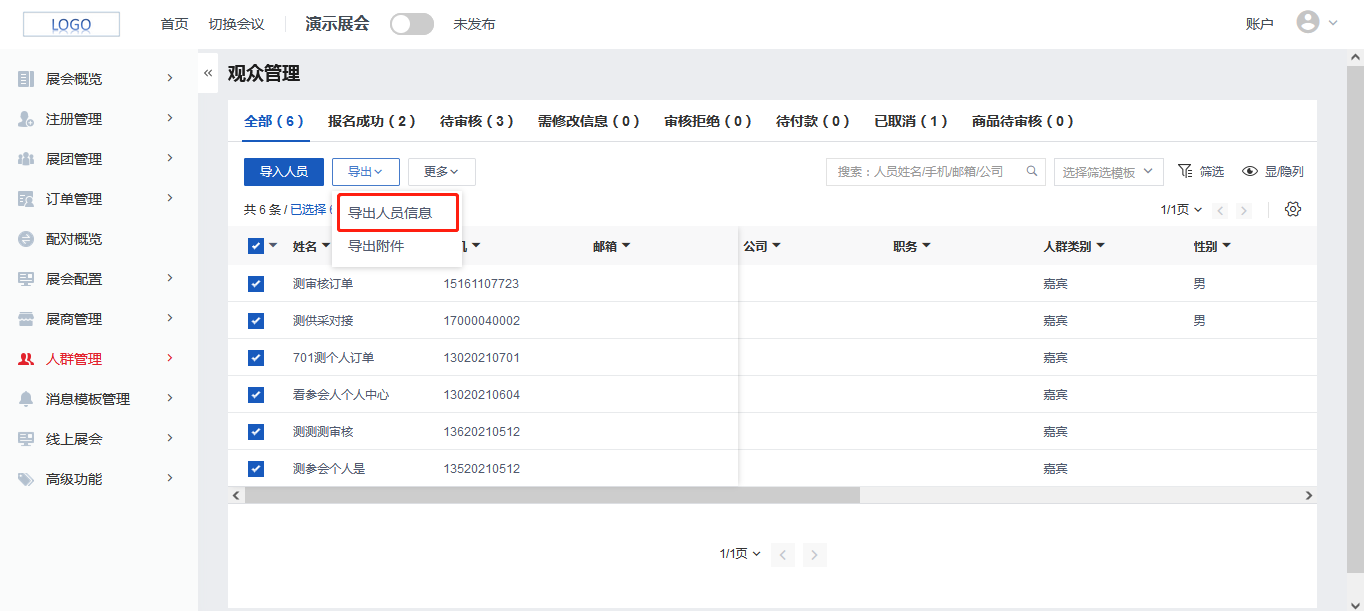Go to previous page arrow at top
This screenshot has height=611, width=1364.
click(1220, 210)
